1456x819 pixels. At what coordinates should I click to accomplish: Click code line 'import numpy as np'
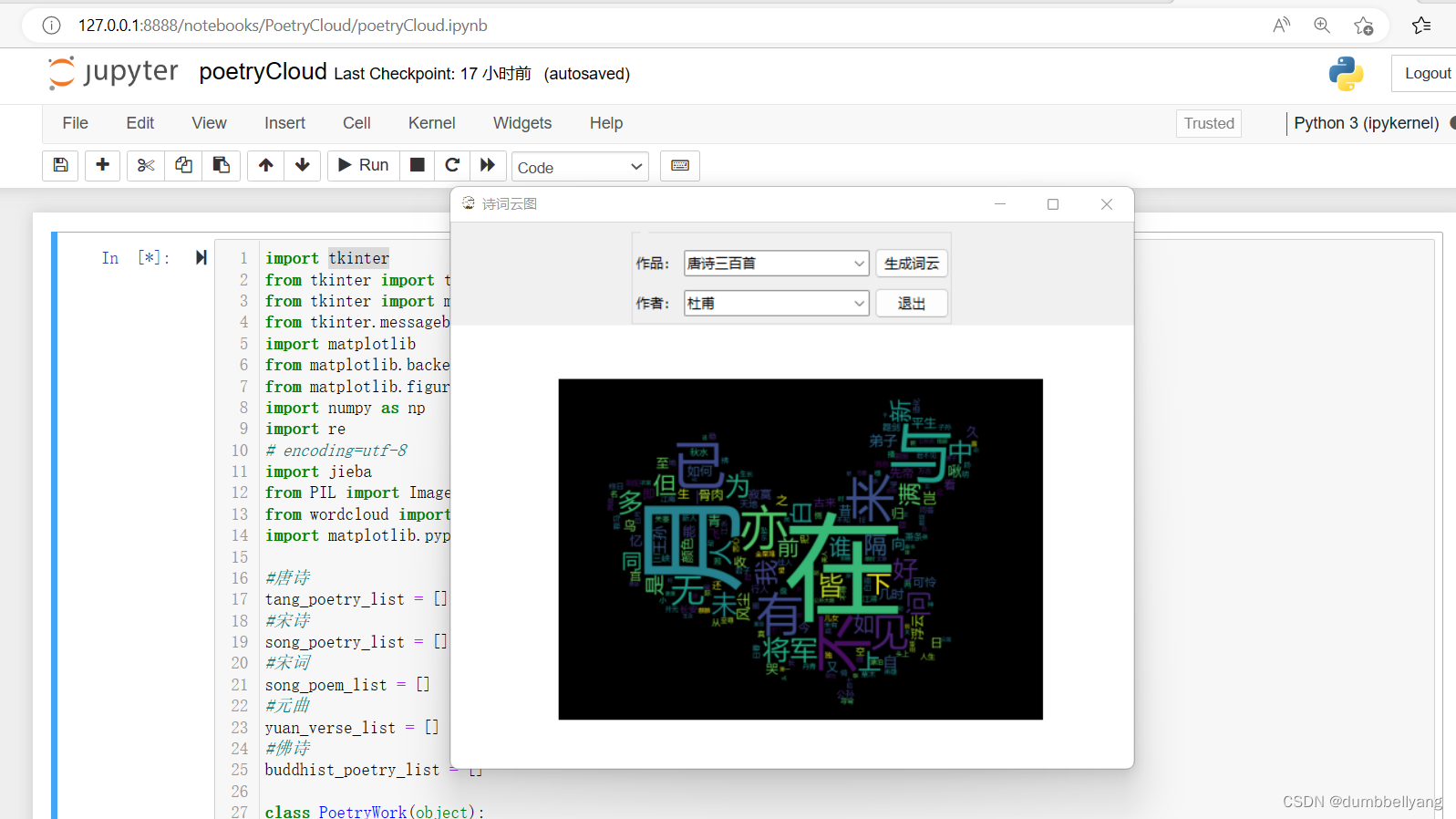345,408
